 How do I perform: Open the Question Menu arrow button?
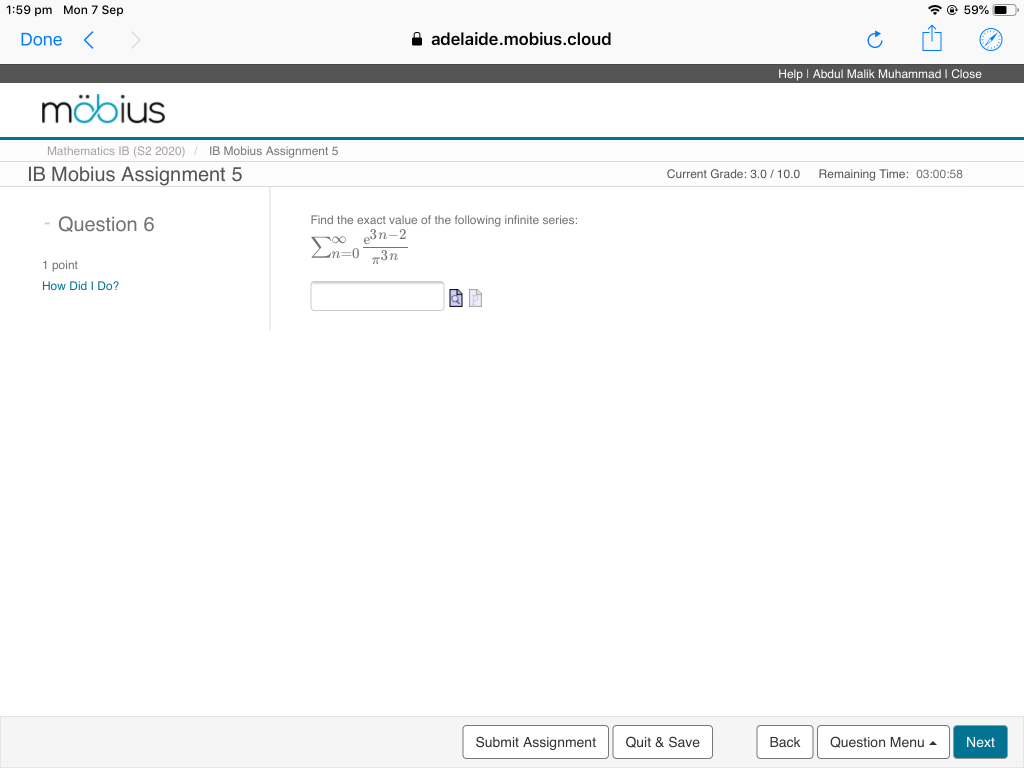tap(932, 742)
